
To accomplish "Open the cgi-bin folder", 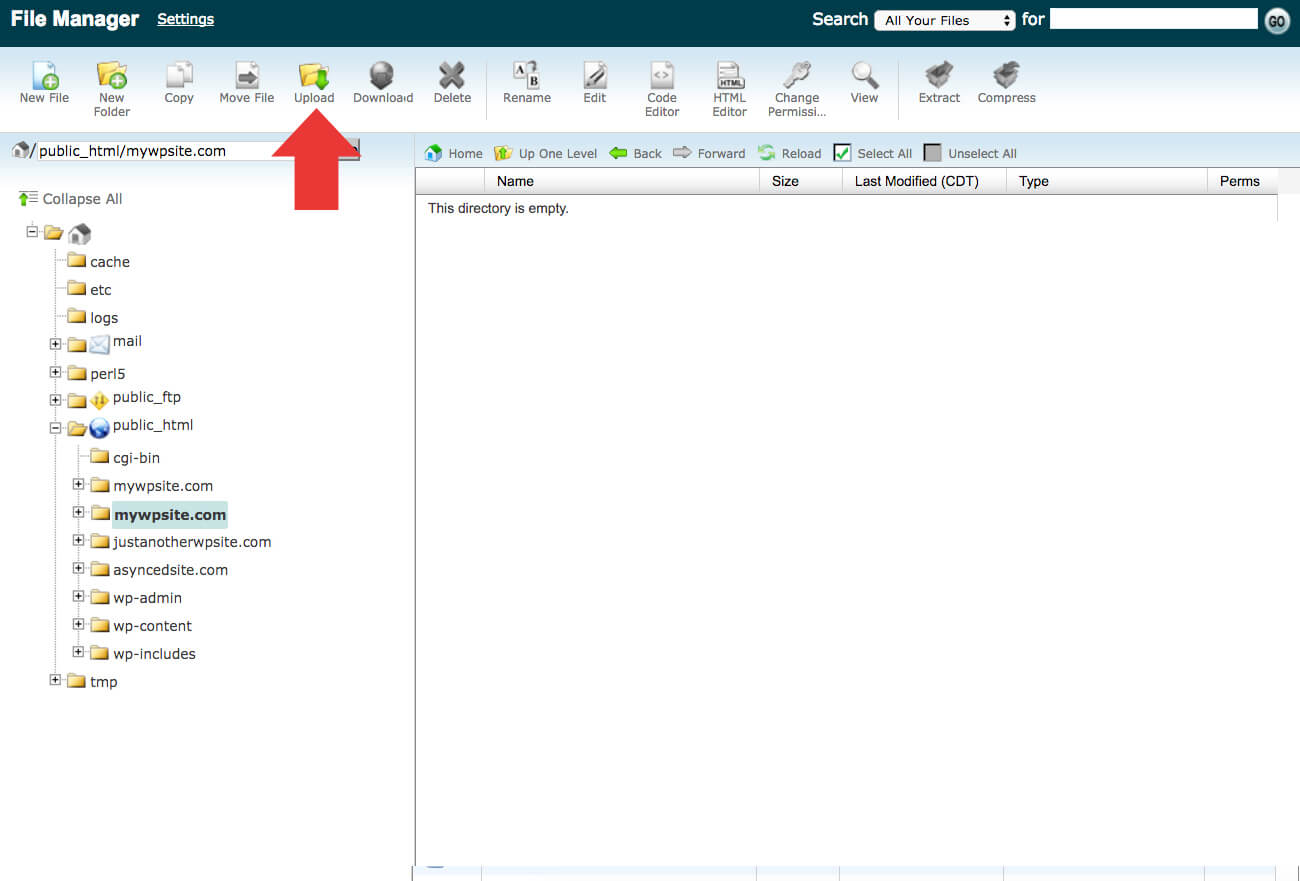I will (x=136, y=458).
